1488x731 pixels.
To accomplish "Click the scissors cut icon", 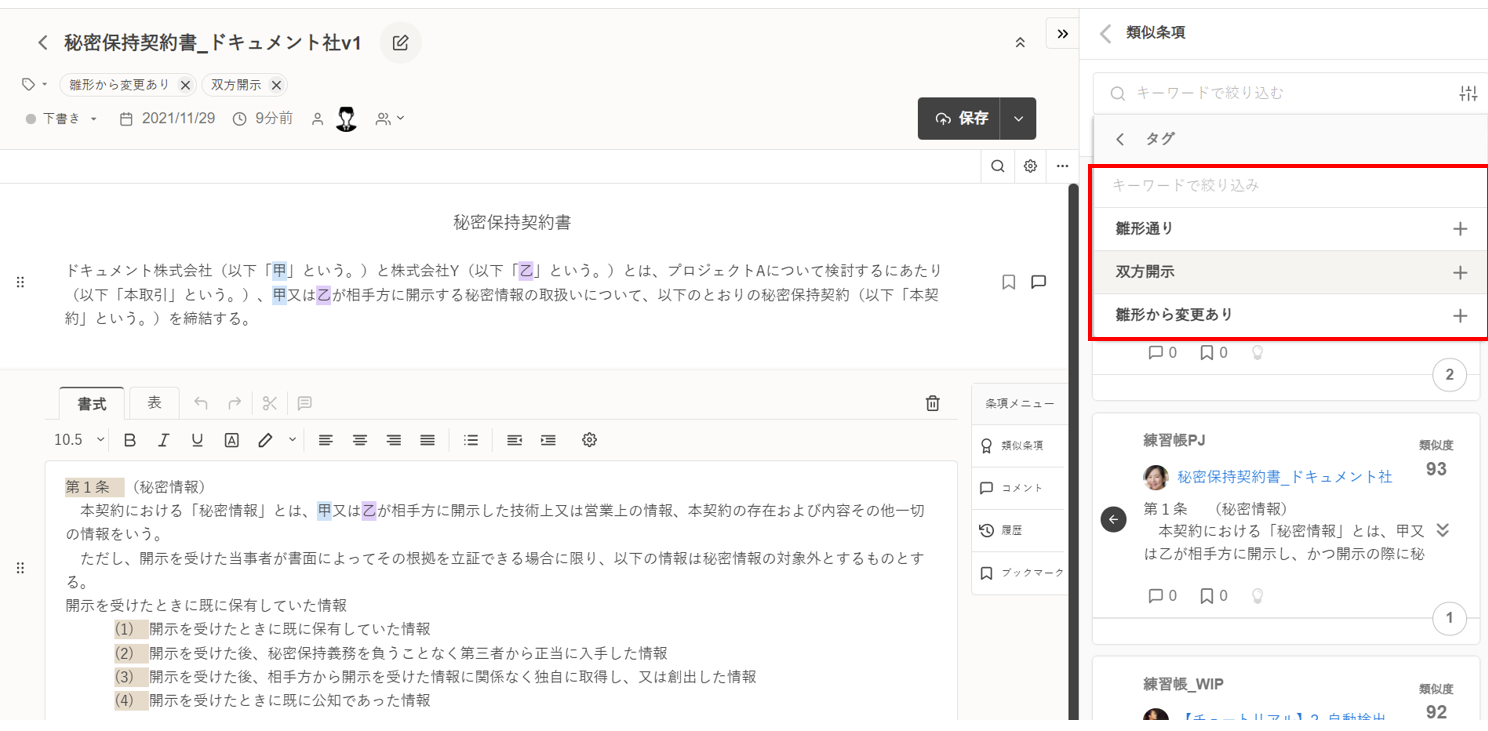I will pyautogui.click(x=269, y=403).
